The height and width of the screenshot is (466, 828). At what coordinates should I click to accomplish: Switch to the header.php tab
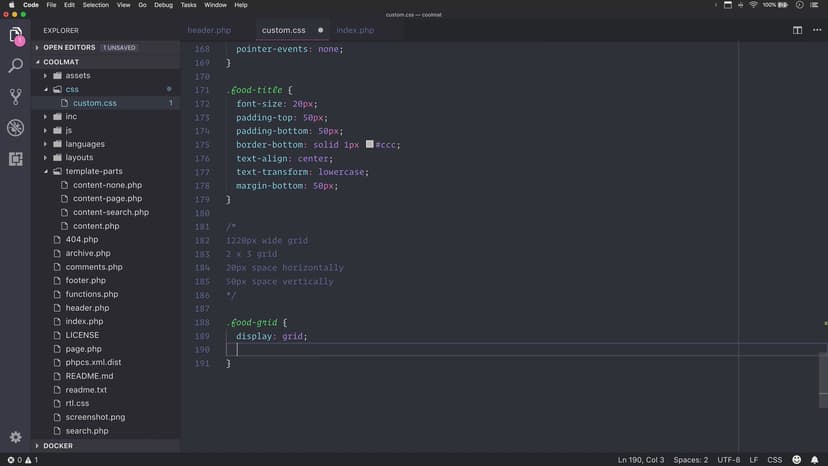click(209, 30)
